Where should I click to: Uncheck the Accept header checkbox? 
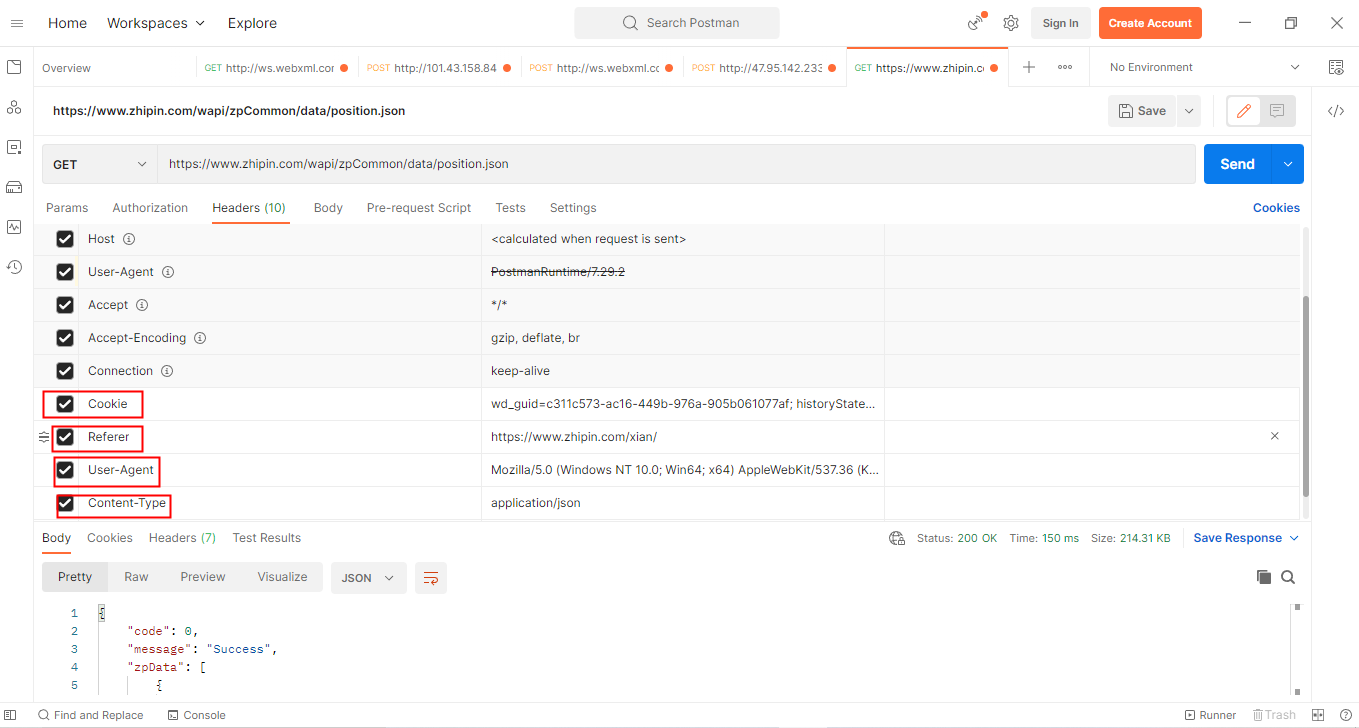coord(65,305)
